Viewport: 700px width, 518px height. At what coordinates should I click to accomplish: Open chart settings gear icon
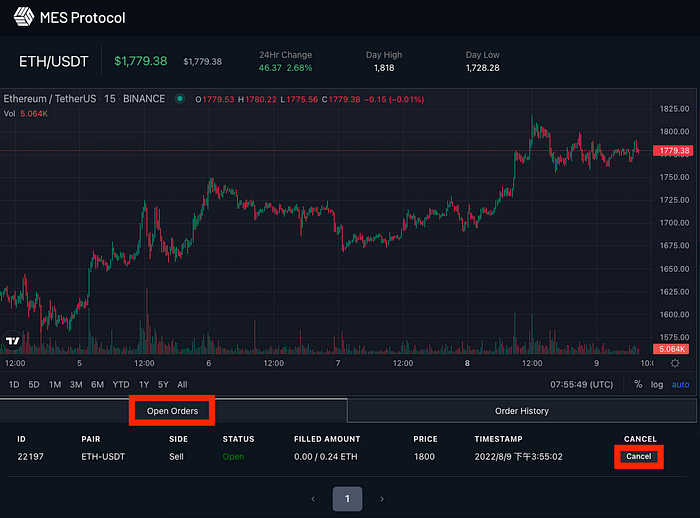click(x=675, y=363)
